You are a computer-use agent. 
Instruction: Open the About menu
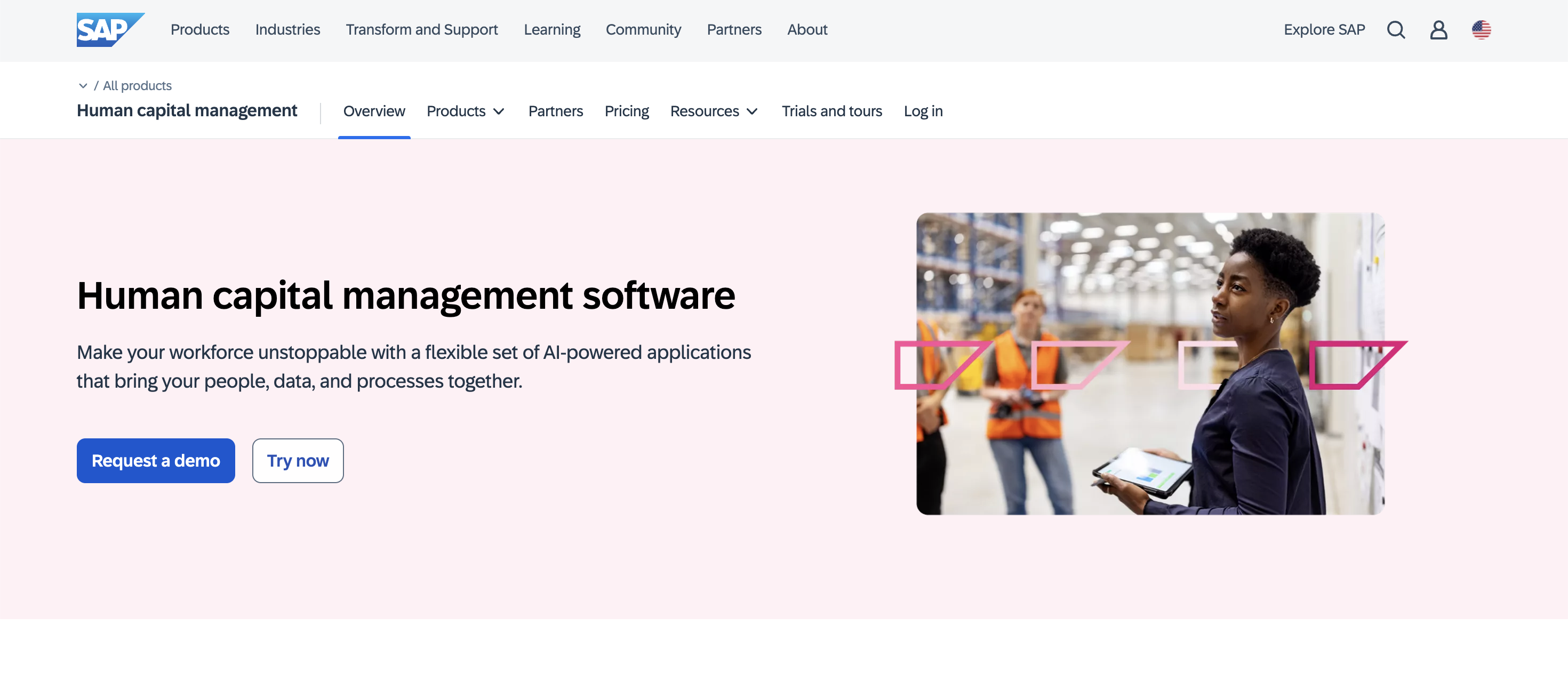point(807,29)
